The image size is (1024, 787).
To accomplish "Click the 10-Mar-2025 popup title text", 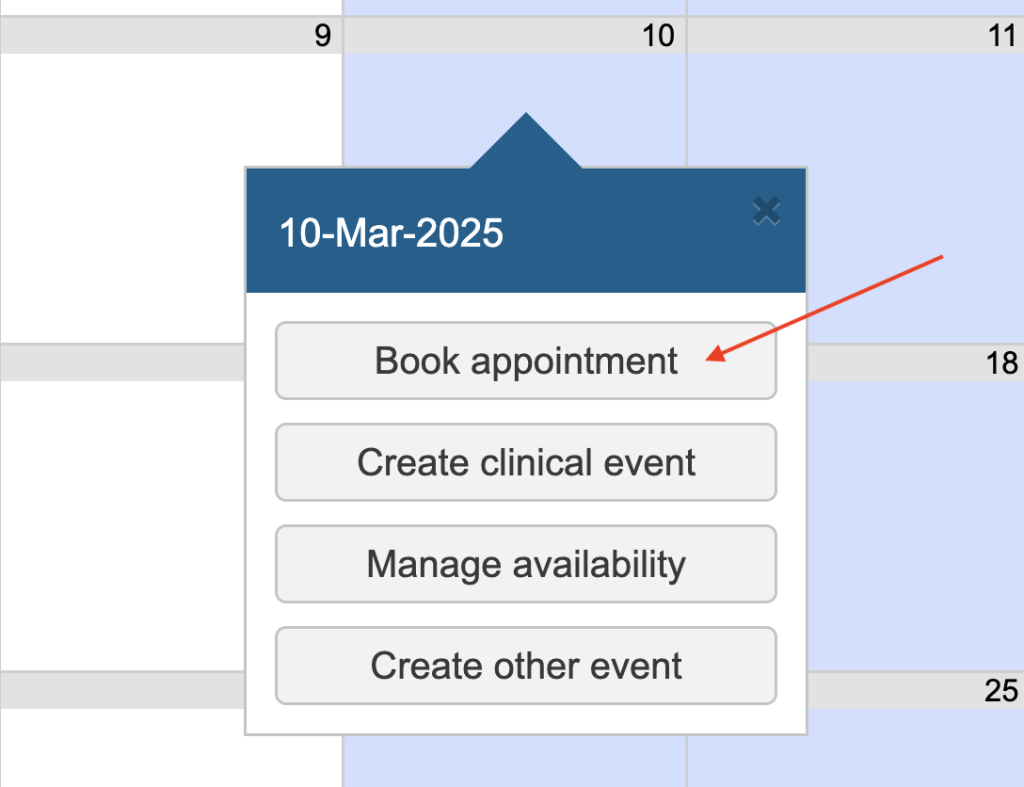I will click(391, 234).
